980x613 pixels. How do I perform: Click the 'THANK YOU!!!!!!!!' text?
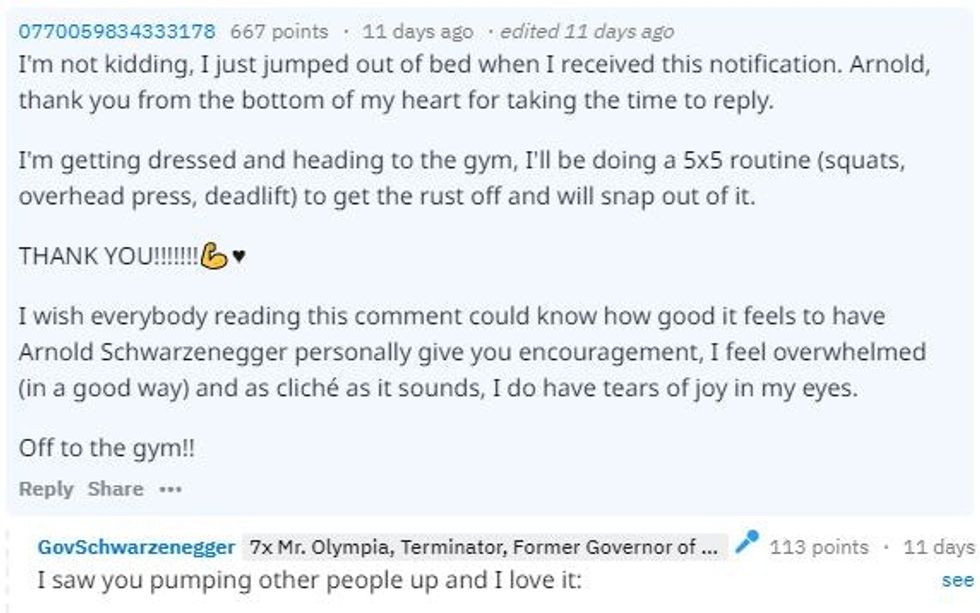click(x=108, y=256)
